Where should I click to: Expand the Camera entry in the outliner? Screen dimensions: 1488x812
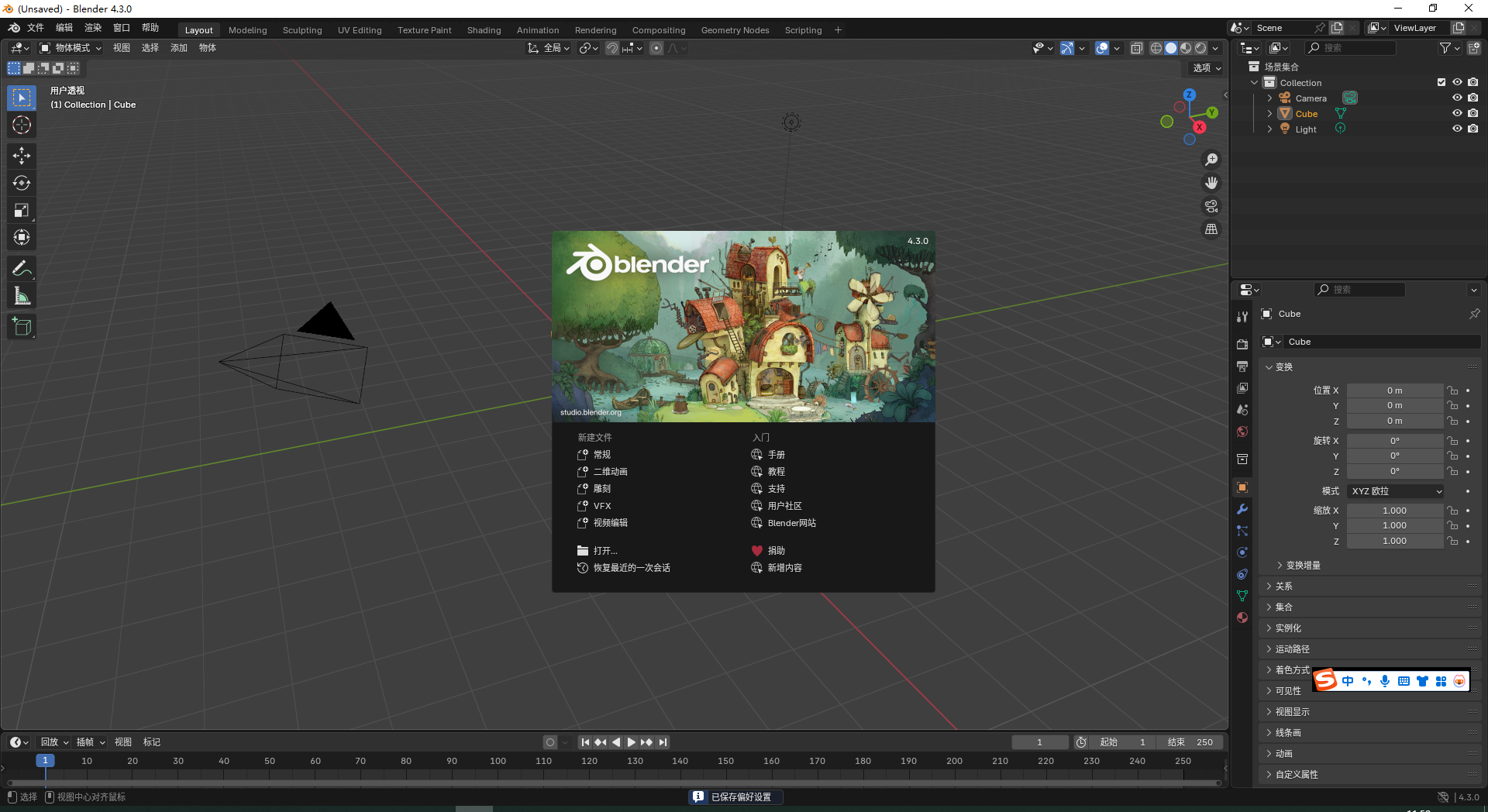[x=1269, y=98]
